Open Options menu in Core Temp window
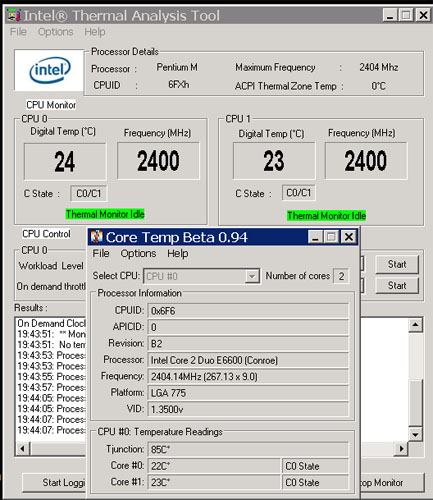433x500 pixels. (138, 253)
